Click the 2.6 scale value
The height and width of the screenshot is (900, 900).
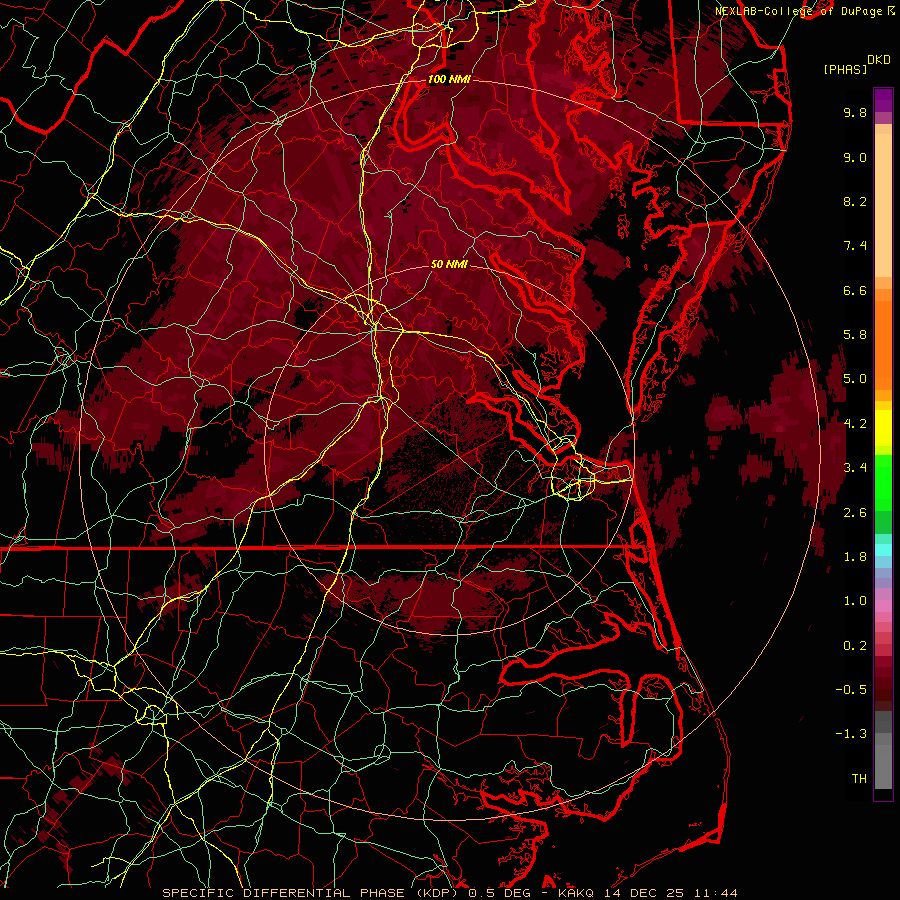pos(855,513)
